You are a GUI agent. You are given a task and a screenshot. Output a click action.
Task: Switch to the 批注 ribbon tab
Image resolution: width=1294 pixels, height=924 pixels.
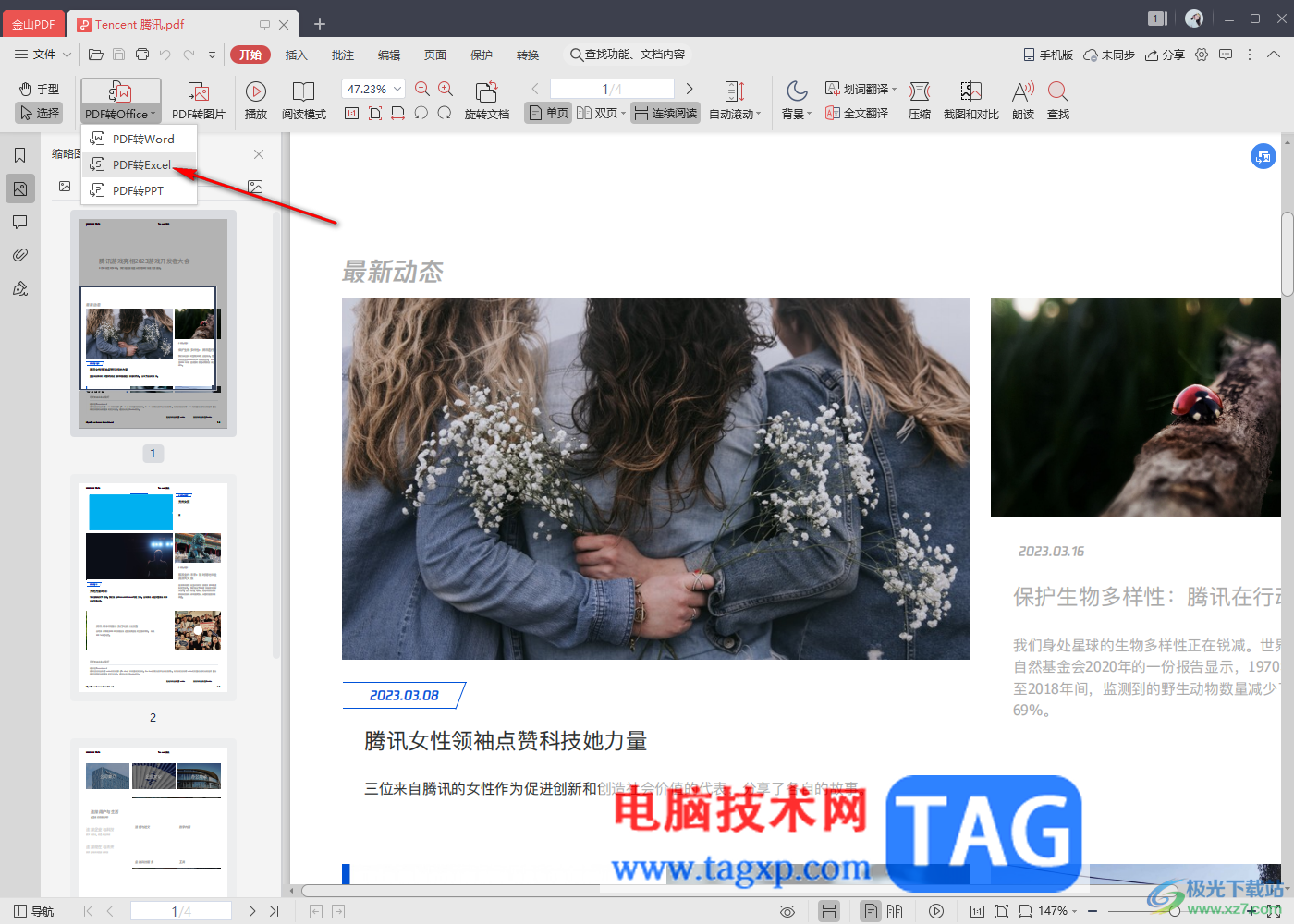tap(342, 55)
